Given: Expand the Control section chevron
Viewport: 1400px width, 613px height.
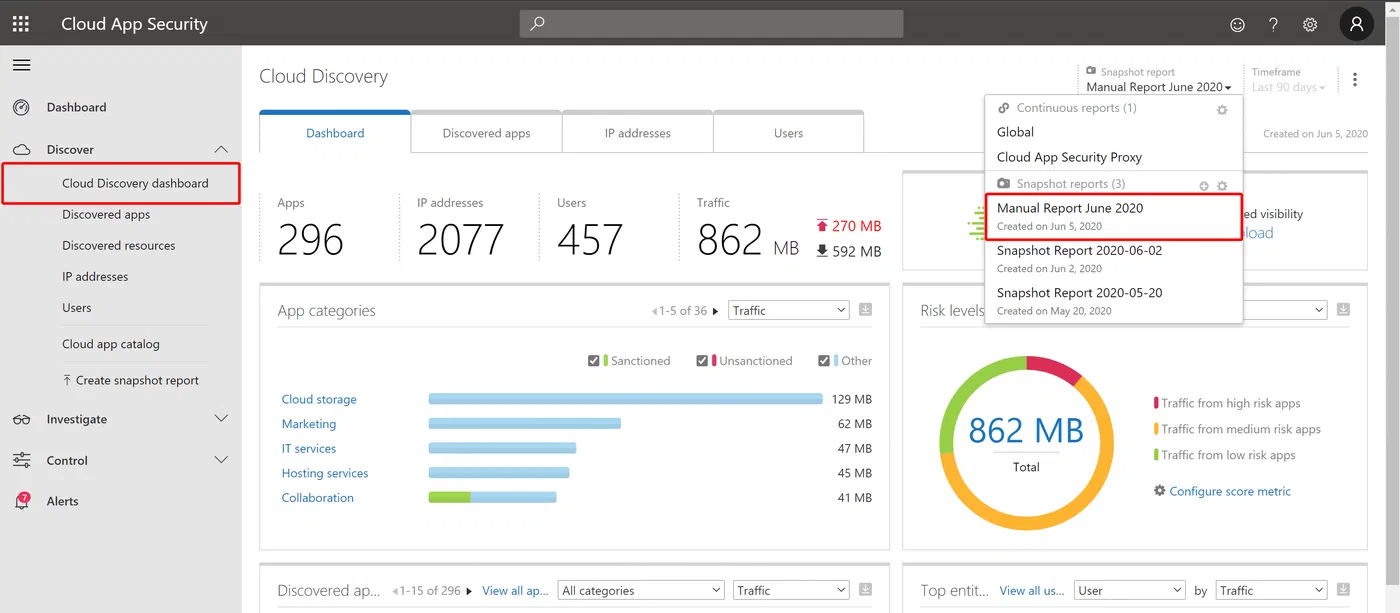Looking at the screenshot, I should click(x=221, y=460).
